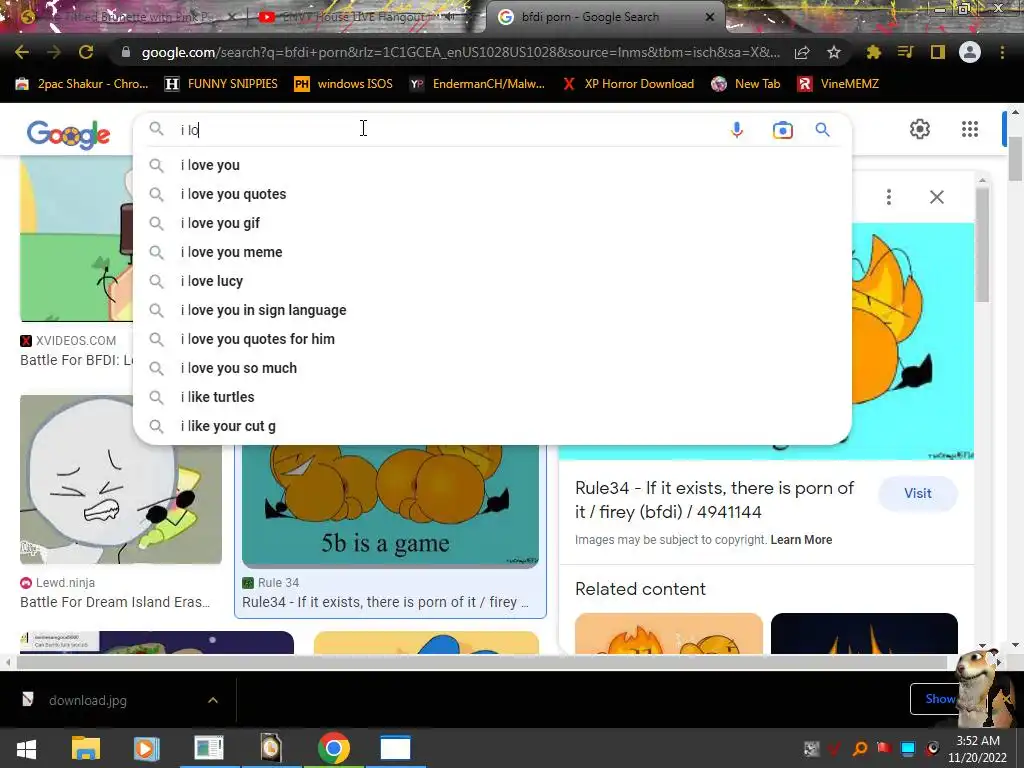Reload the current page
Screen dimensions: 1024x768
(86, 52)
